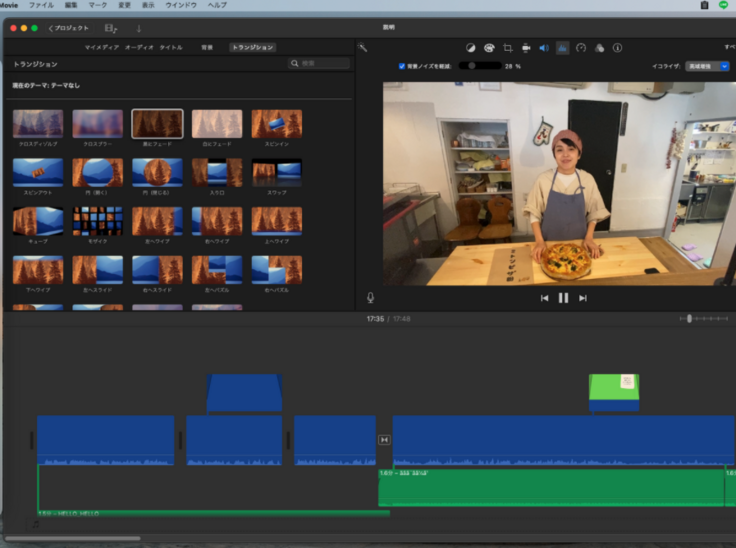Click the voiceover microphone icon
This screenshot has height=548, width=736.
point(371,297)
